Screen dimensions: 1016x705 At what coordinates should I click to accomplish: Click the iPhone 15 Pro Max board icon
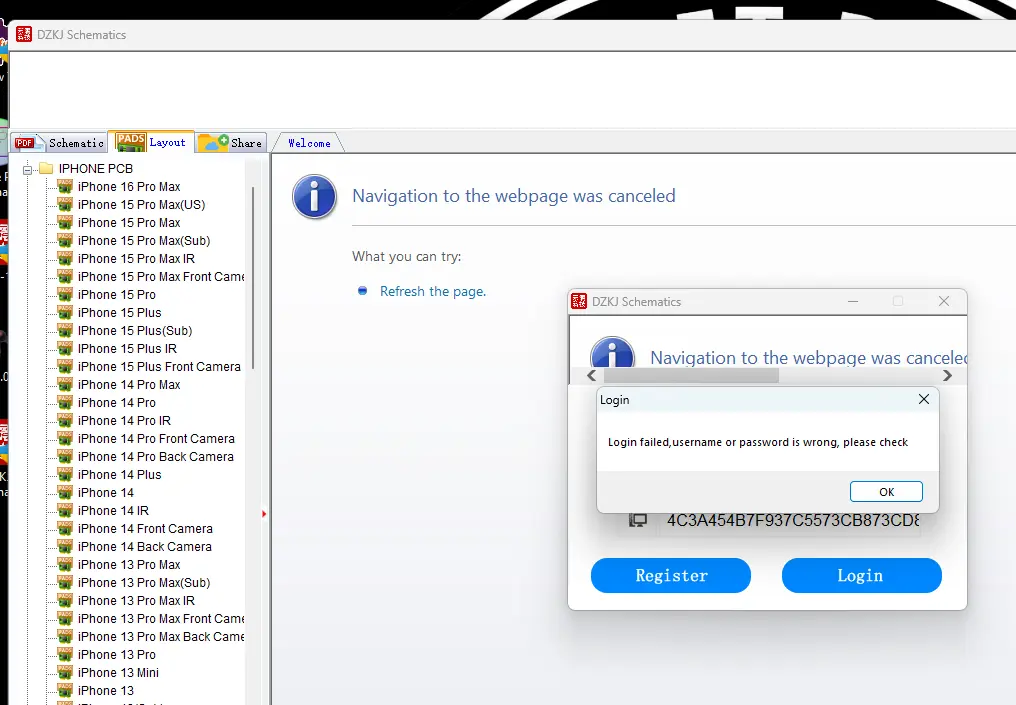[65, 223]
